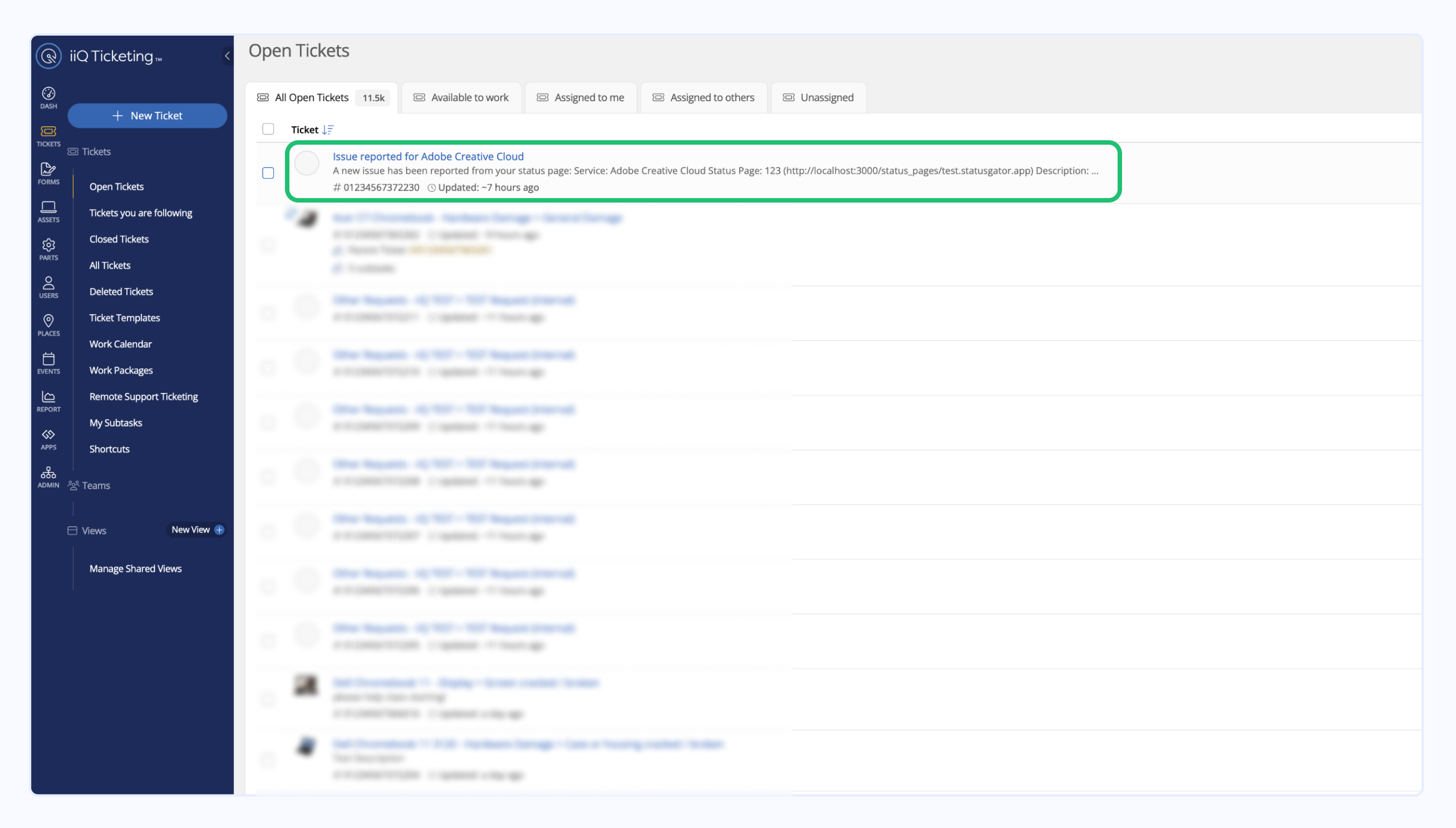Collapse the sidebar with chevron arrow
Viewport: 1456px width, 828px height.
pyautogui.click(x=227, y=56)
